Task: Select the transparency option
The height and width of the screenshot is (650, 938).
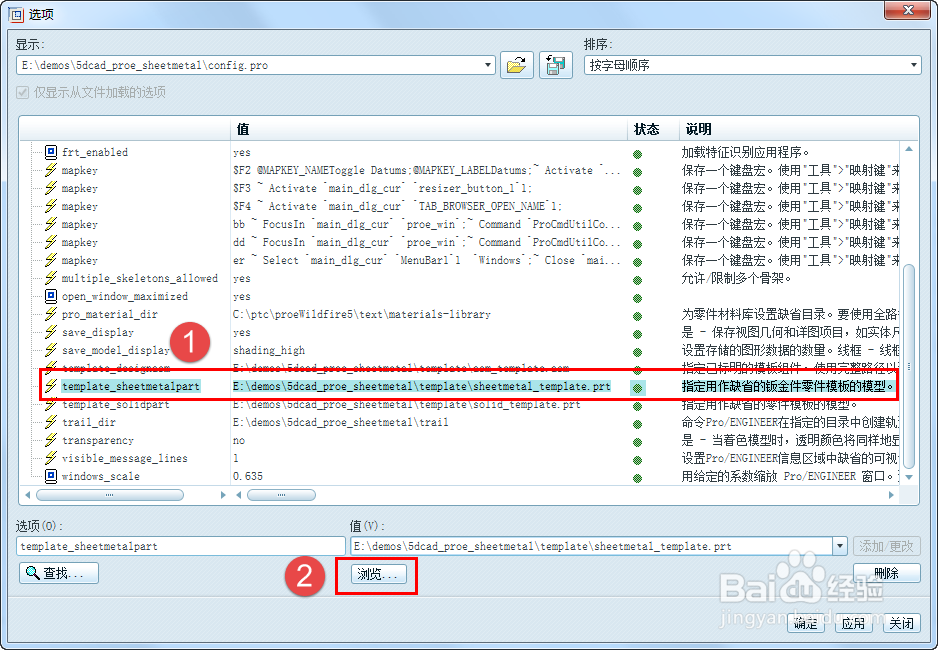Action: pyautogui.click(x=98, y=440)
